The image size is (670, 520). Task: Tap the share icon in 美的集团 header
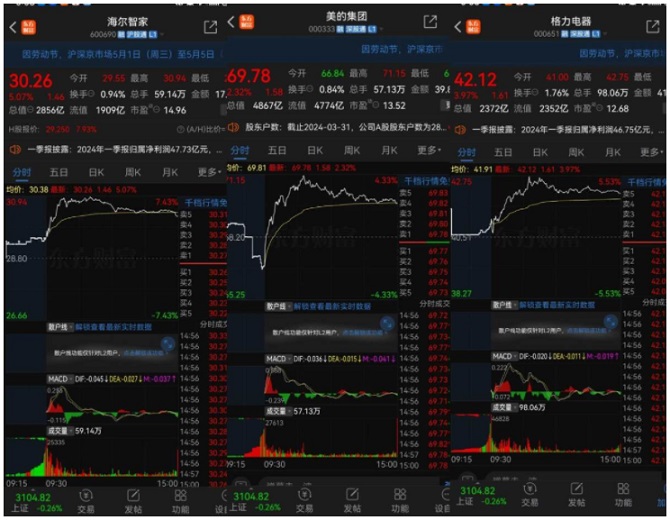tap(430, 22)
